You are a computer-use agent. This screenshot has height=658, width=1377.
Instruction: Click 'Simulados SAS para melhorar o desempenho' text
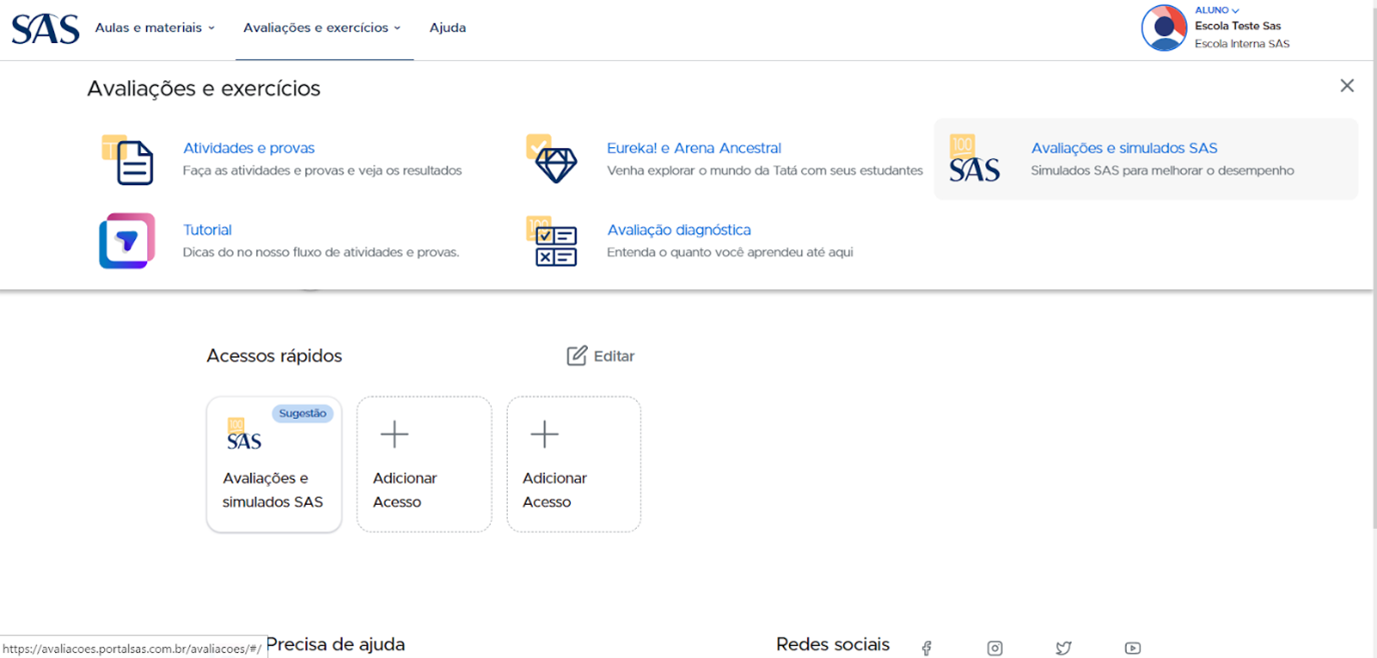click(x=1163, y=171)
